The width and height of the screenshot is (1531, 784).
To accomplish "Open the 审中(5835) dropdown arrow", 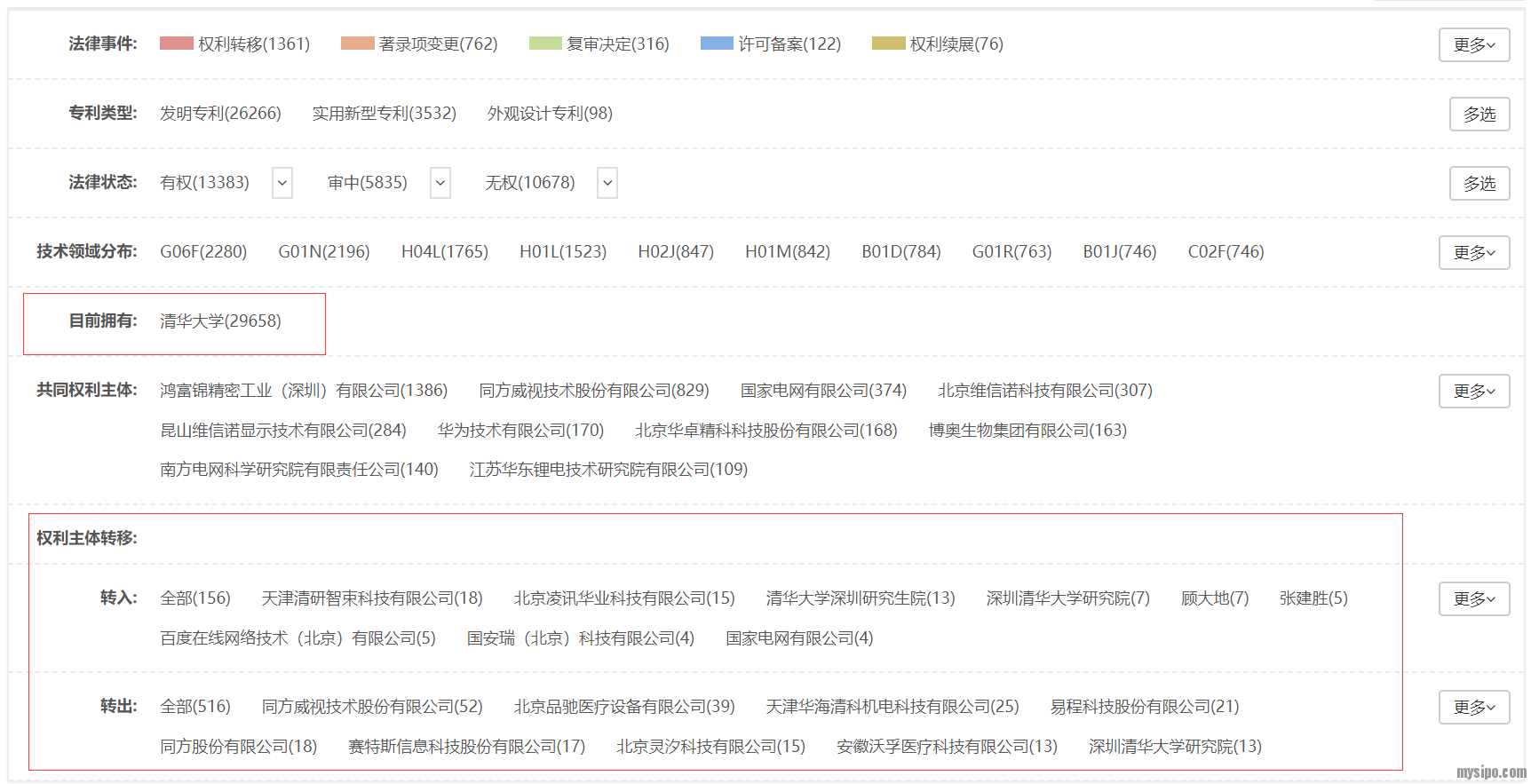I will coord(440,183).
